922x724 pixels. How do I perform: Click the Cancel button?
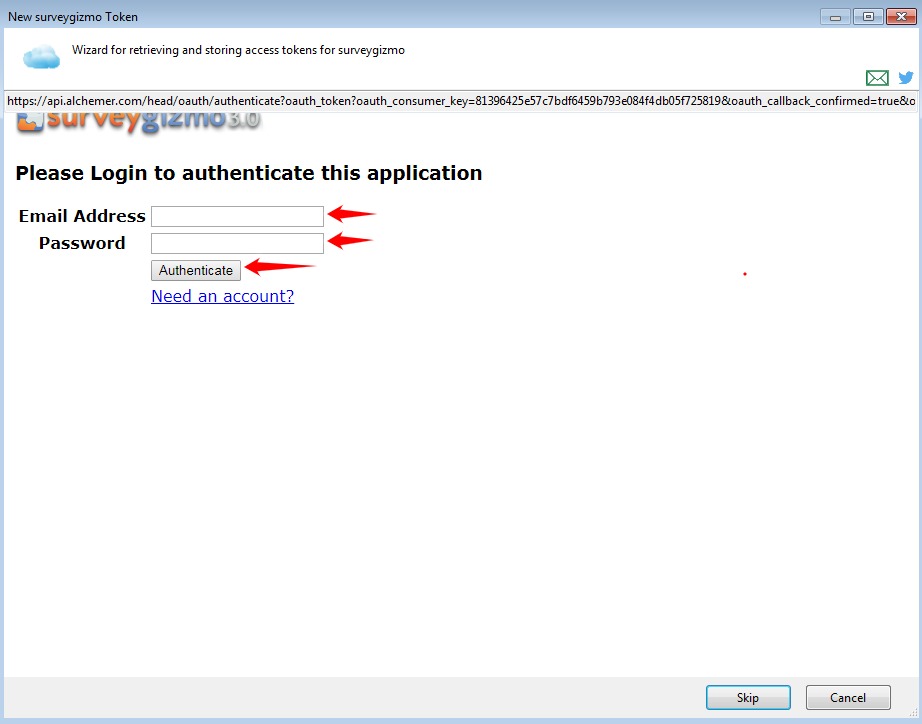tap(848, 698)
